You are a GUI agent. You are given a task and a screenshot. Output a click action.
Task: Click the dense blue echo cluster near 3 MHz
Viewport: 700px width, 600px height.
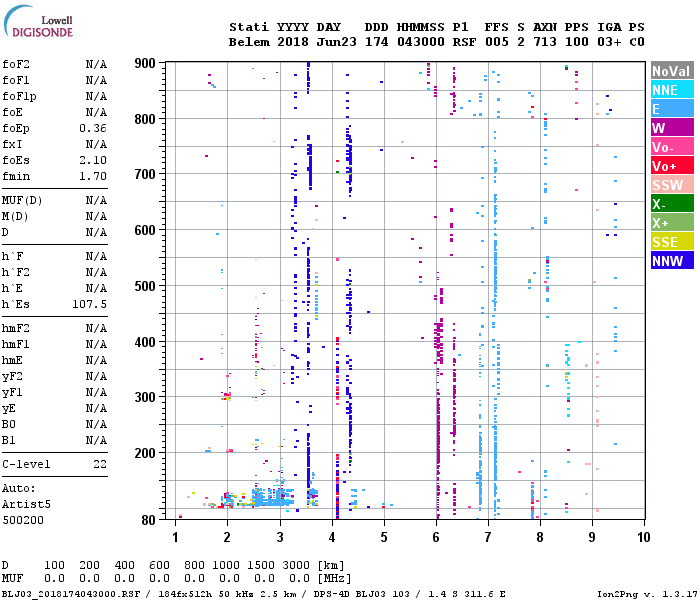(x=273, y=497)
